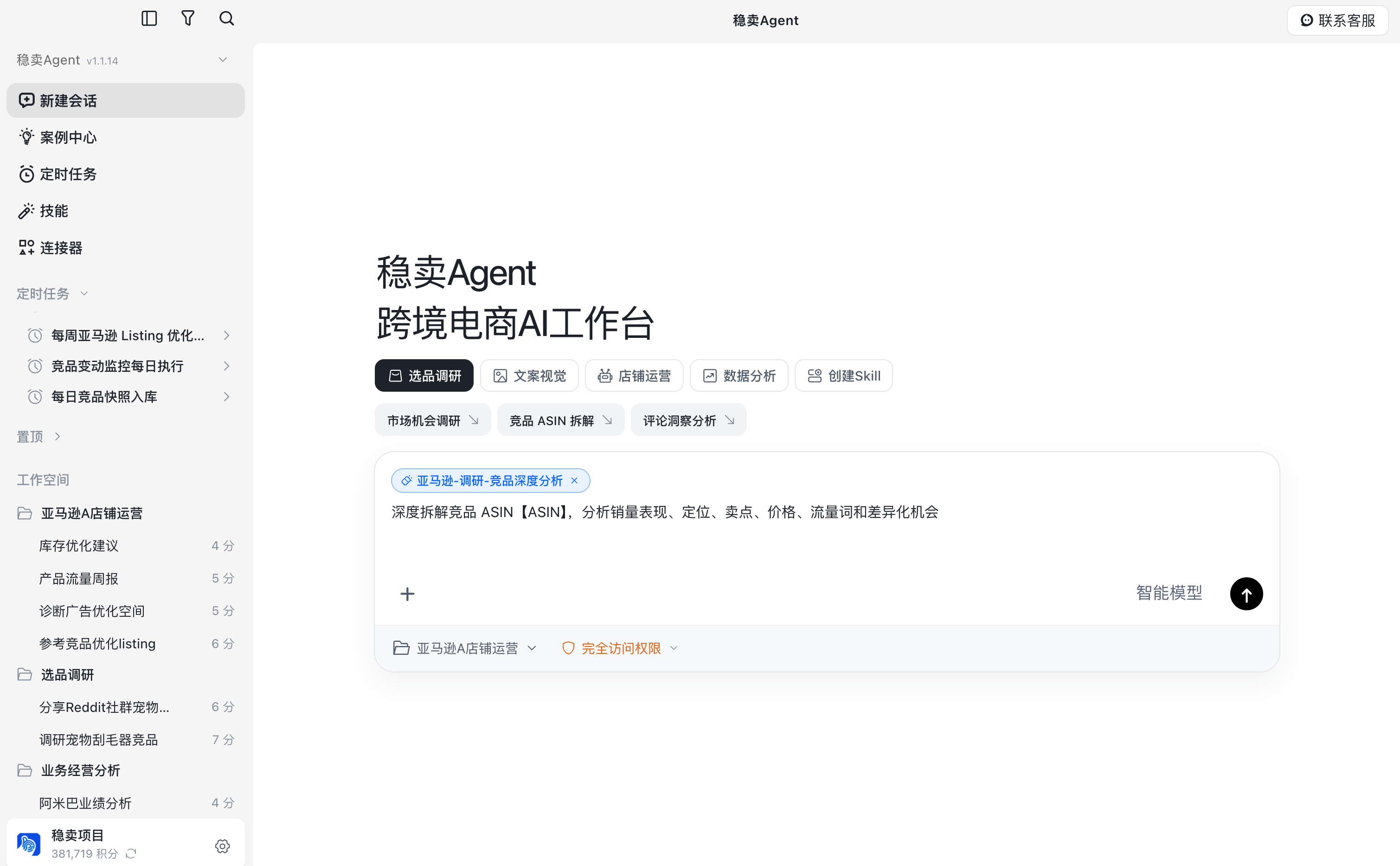This screenshot has height=866, width=1400.
Task: Click the clock icon beside 每周亚马逊 Listing 优化
Action: click(35, 335)
